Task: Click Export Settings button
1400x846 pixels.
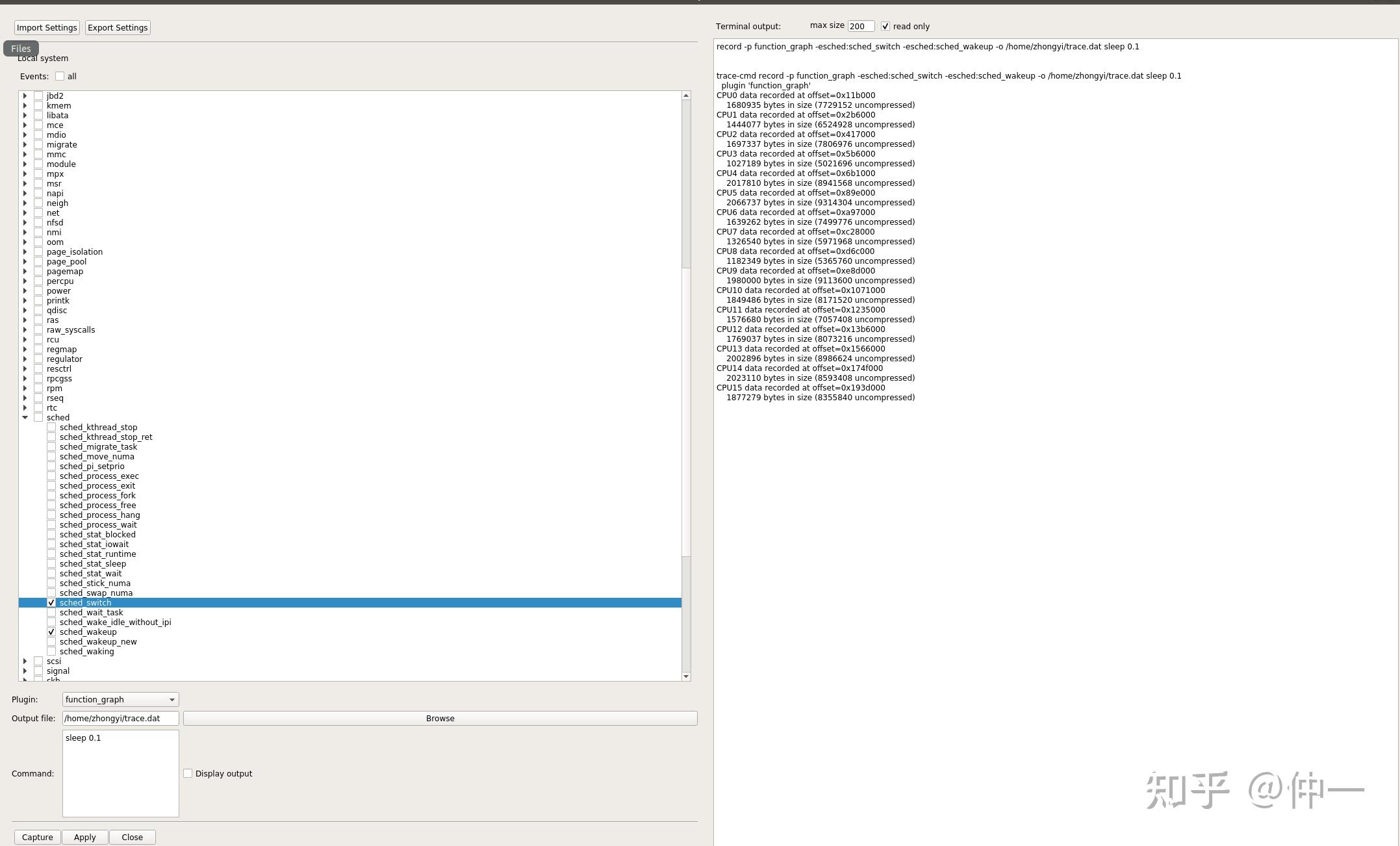Action: (x=118, y=28)
